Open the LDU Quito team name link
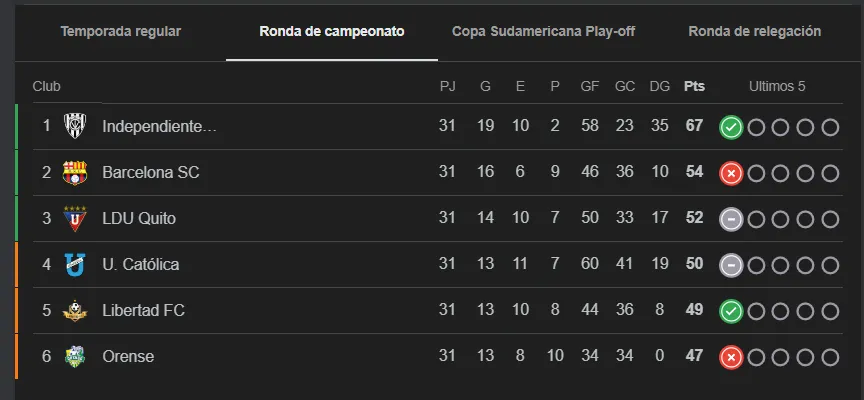 tap(139, 218)
